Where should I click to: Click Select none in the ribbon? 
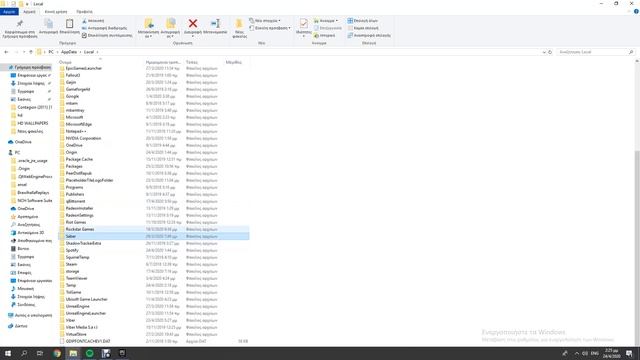point(363,28)
